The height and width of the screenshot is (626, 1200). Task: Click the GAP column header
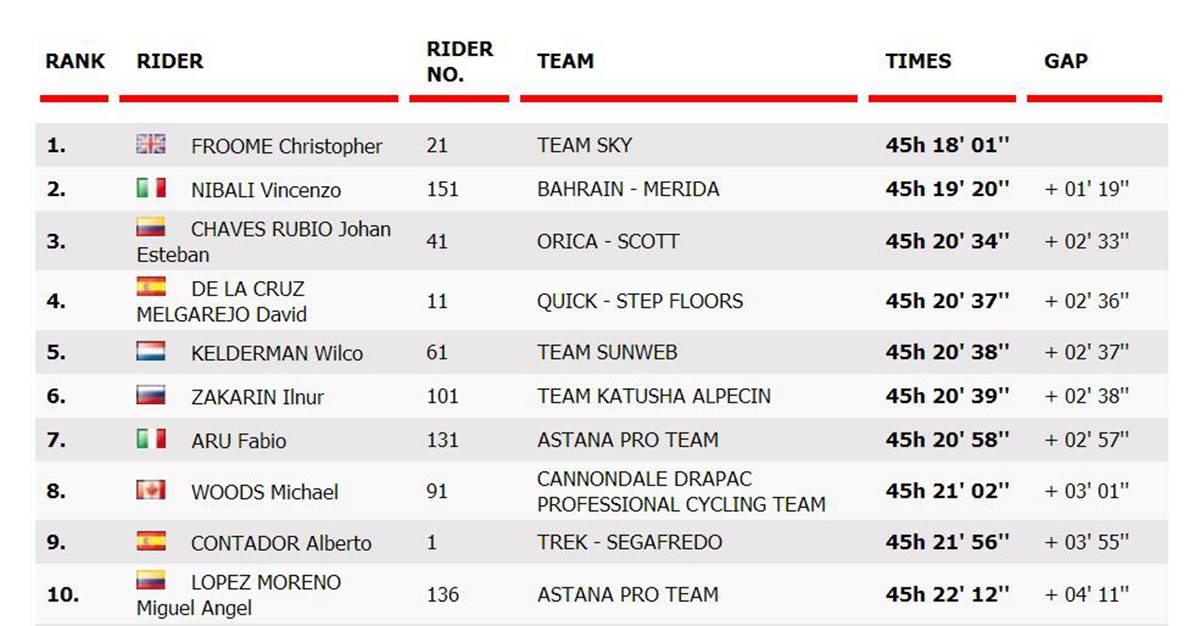coord(1066,61)
